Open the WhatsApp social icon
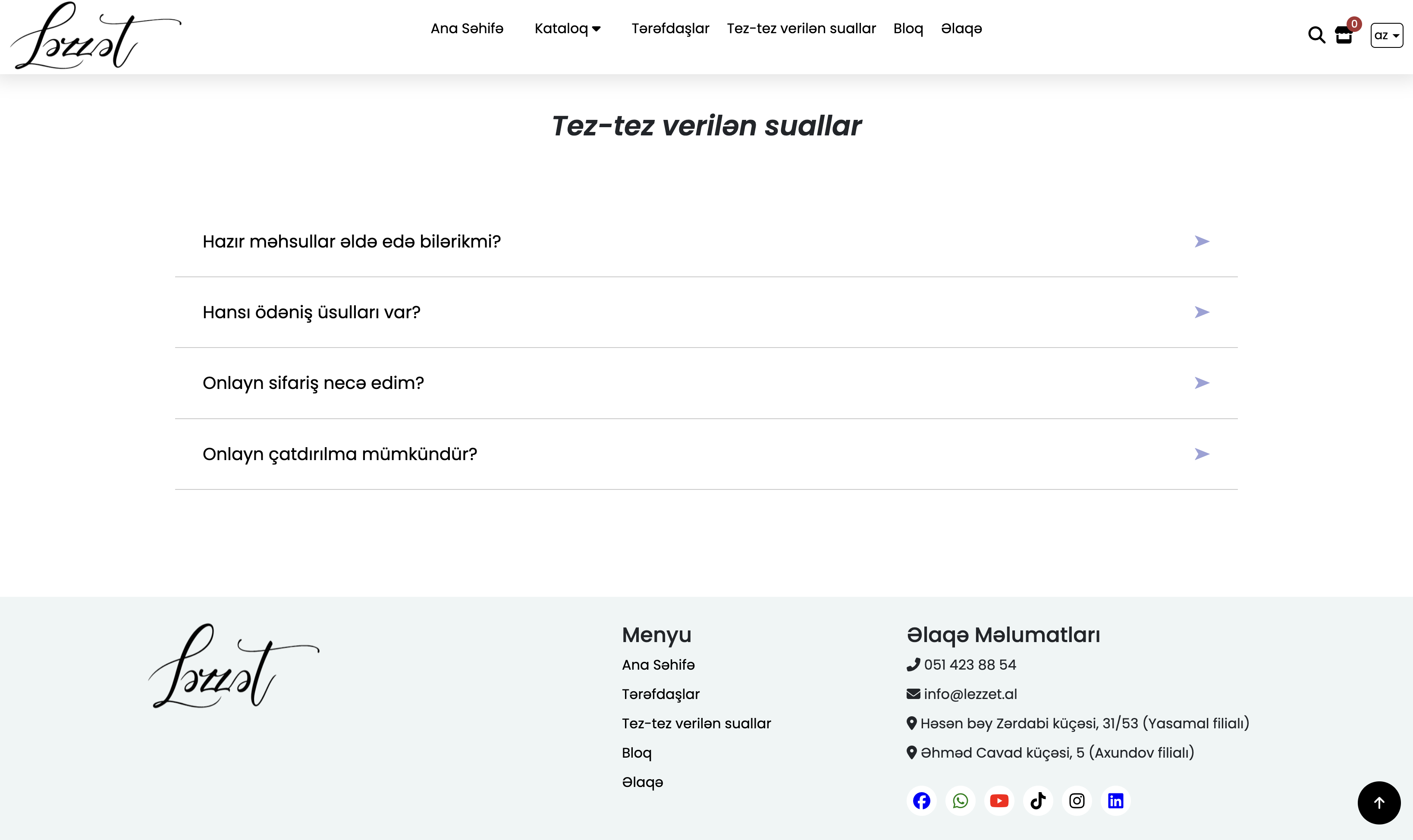1413x840 pixels. (x=960, y=800)
